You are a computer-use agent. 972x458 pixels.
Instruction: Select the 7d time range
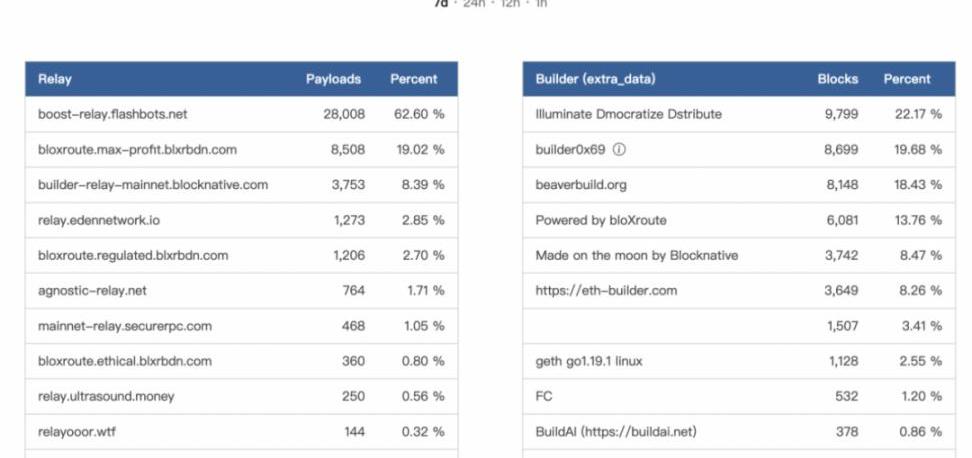[441, 4]
